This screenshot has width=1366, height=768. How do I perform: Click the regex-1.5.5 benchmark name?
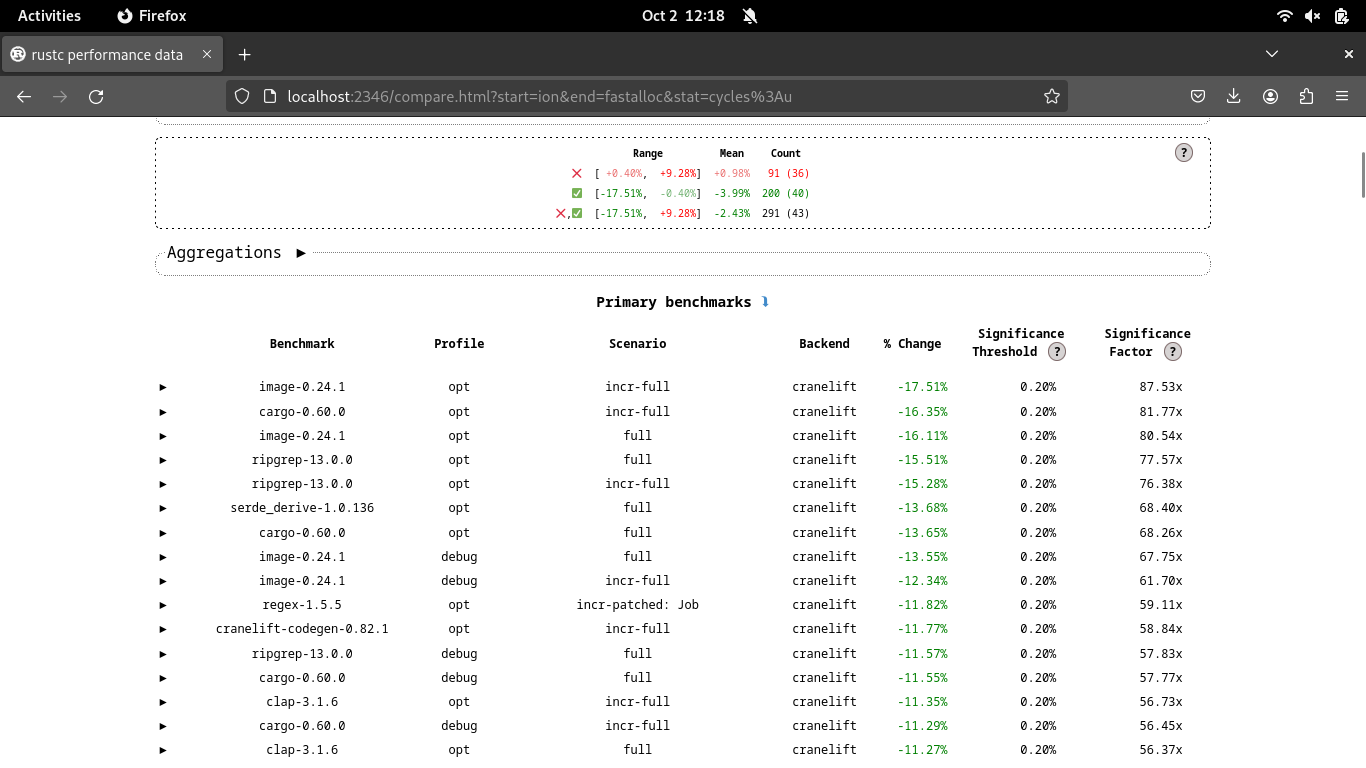[302, 605]
